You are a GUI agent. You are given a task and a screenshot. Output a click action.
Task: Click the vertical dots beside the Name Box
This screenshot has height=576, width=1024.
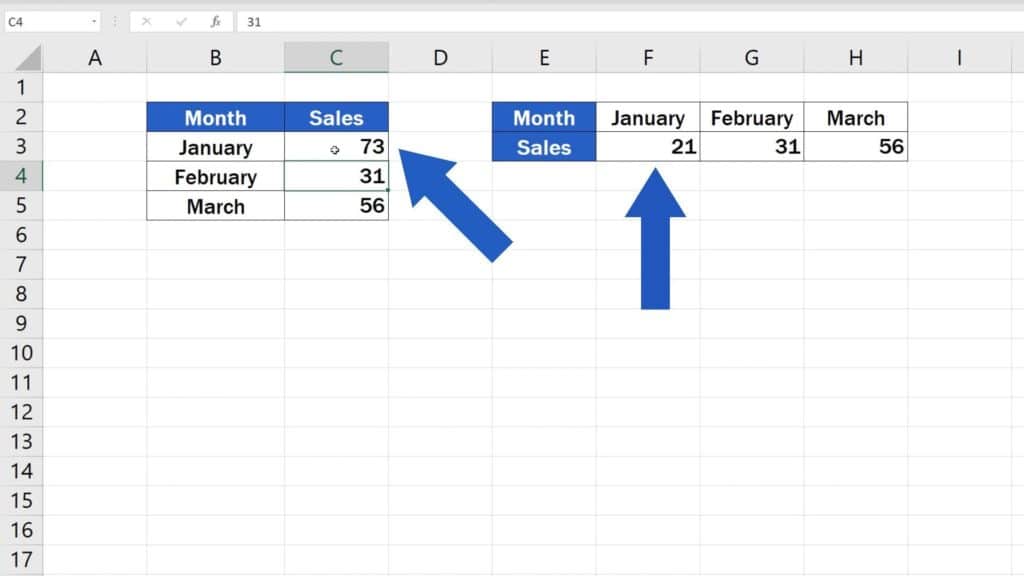[x=116, y=21]
